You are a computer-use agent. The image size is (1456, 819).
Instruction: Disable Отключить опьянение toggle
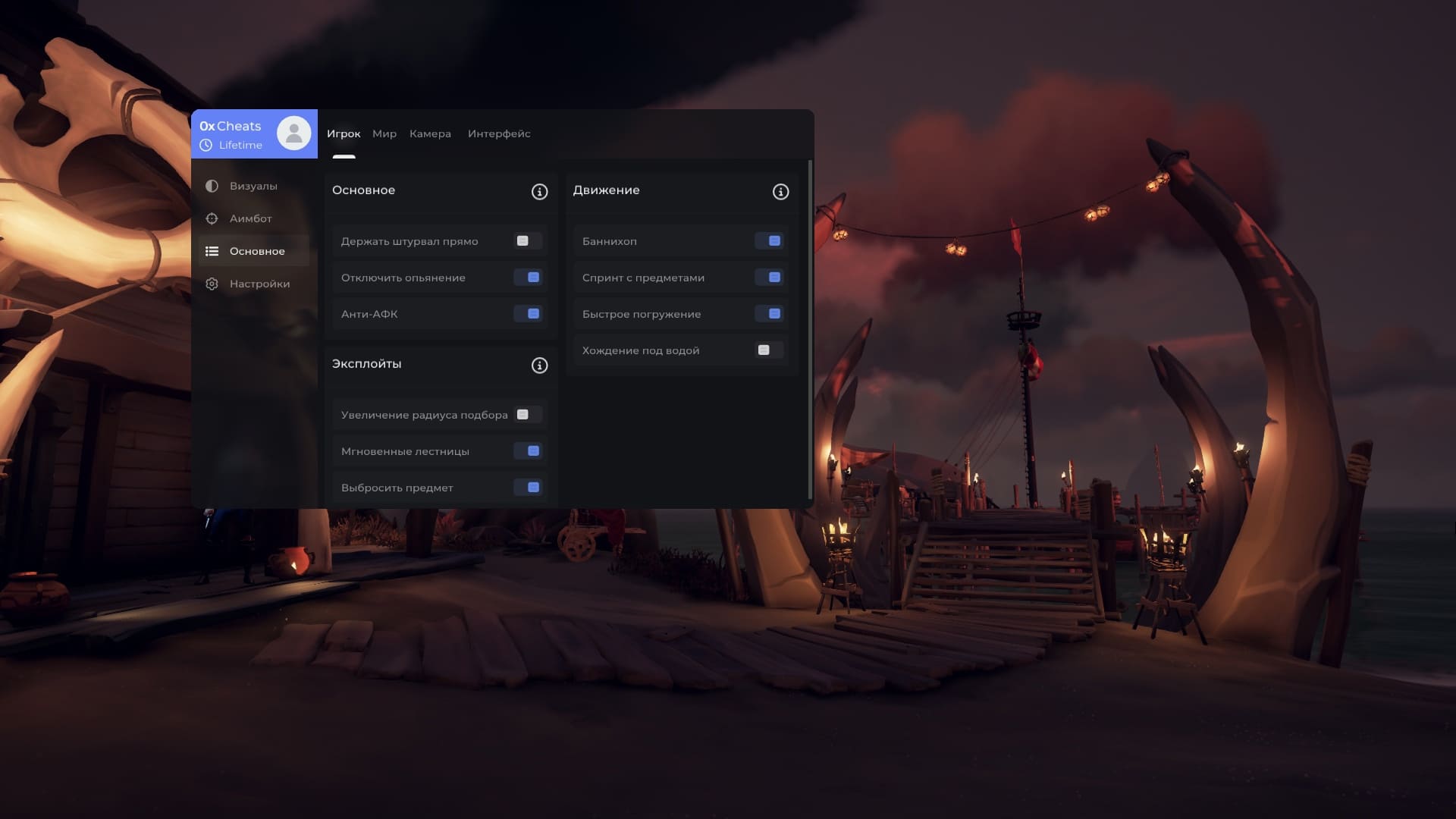tap(528, 278)
